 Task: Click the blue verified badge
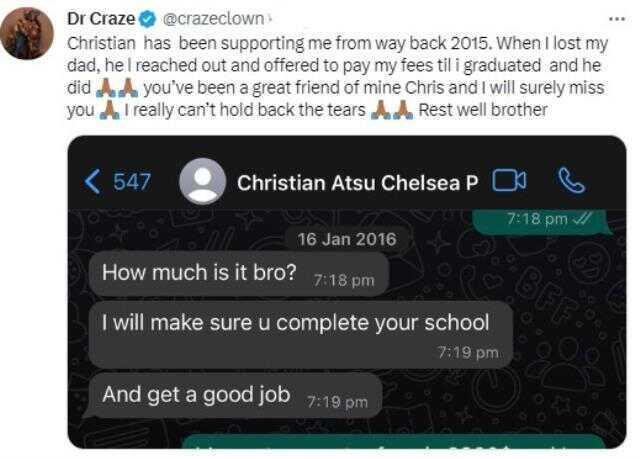147,19
